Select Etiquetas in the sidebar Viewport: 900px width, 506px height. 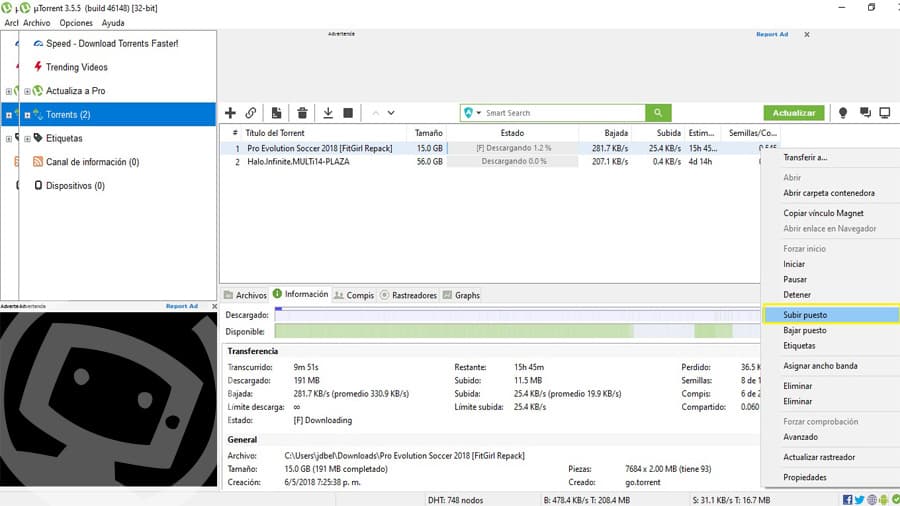coord(64,138)
